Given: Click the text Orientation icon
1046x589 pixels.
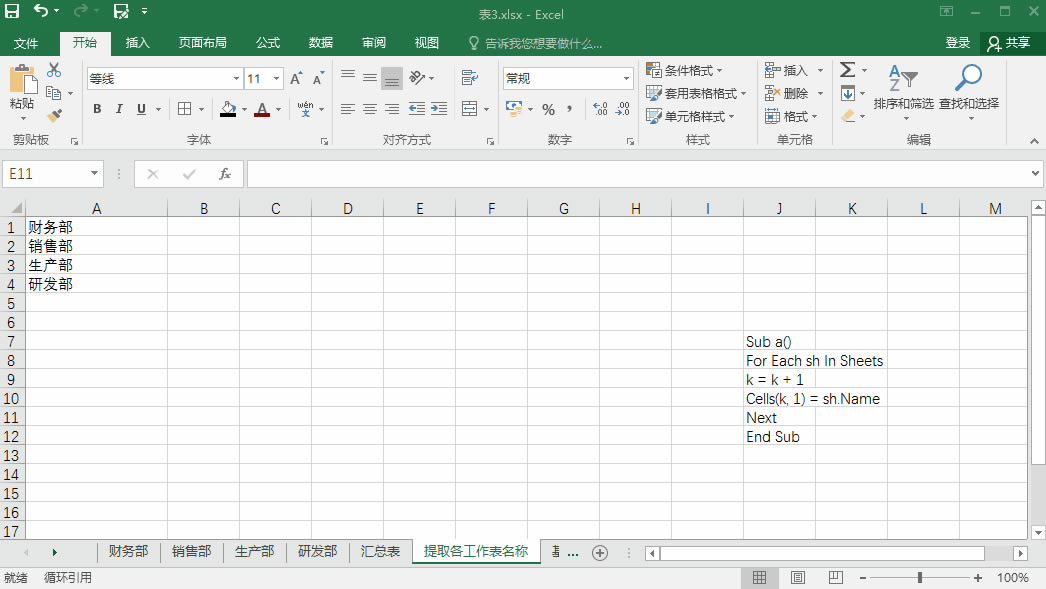Looking at the screenshot, I should point(417,78).
